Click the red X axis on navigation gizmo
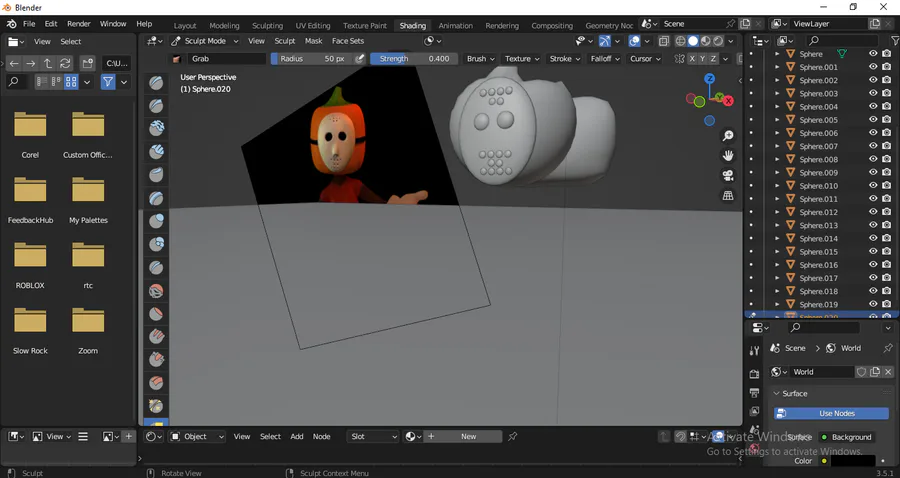The width and height of the screenshot is (900, 478). point(728,101)
